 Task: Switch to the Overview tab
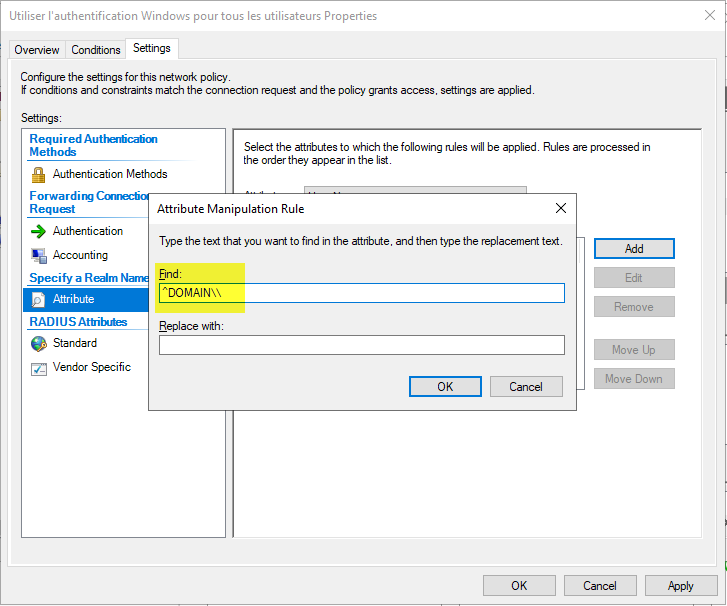coord(37,50)
